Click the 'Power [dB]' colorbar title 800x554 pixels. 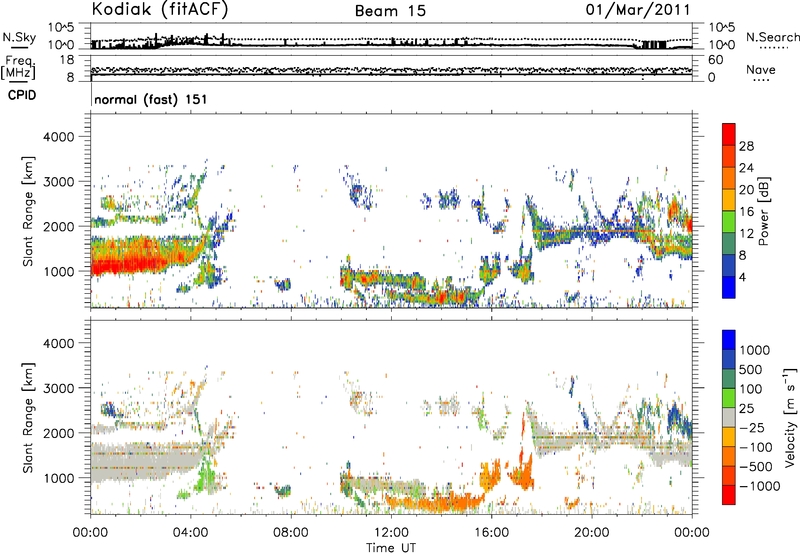763,211
